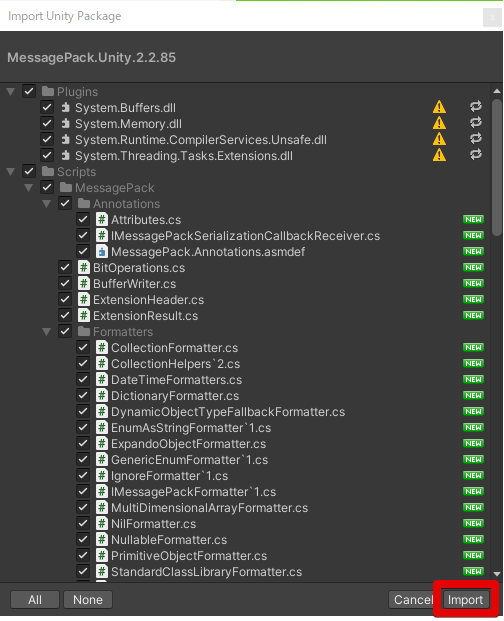Select IMessagePackFormatter`1.cs file name
504x621 pixels.
(194, 491)
